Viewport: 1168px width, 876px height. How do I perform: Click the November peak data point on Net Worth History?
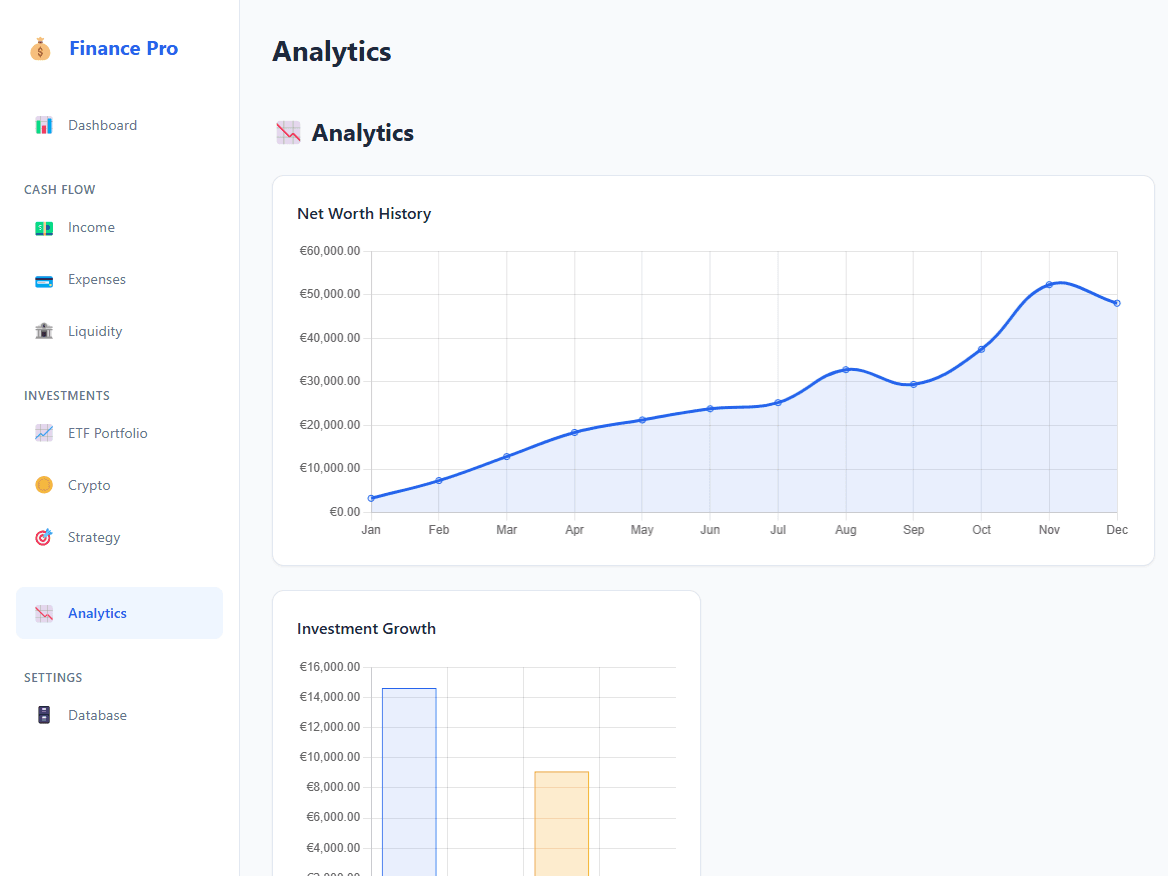point(1049,284)
